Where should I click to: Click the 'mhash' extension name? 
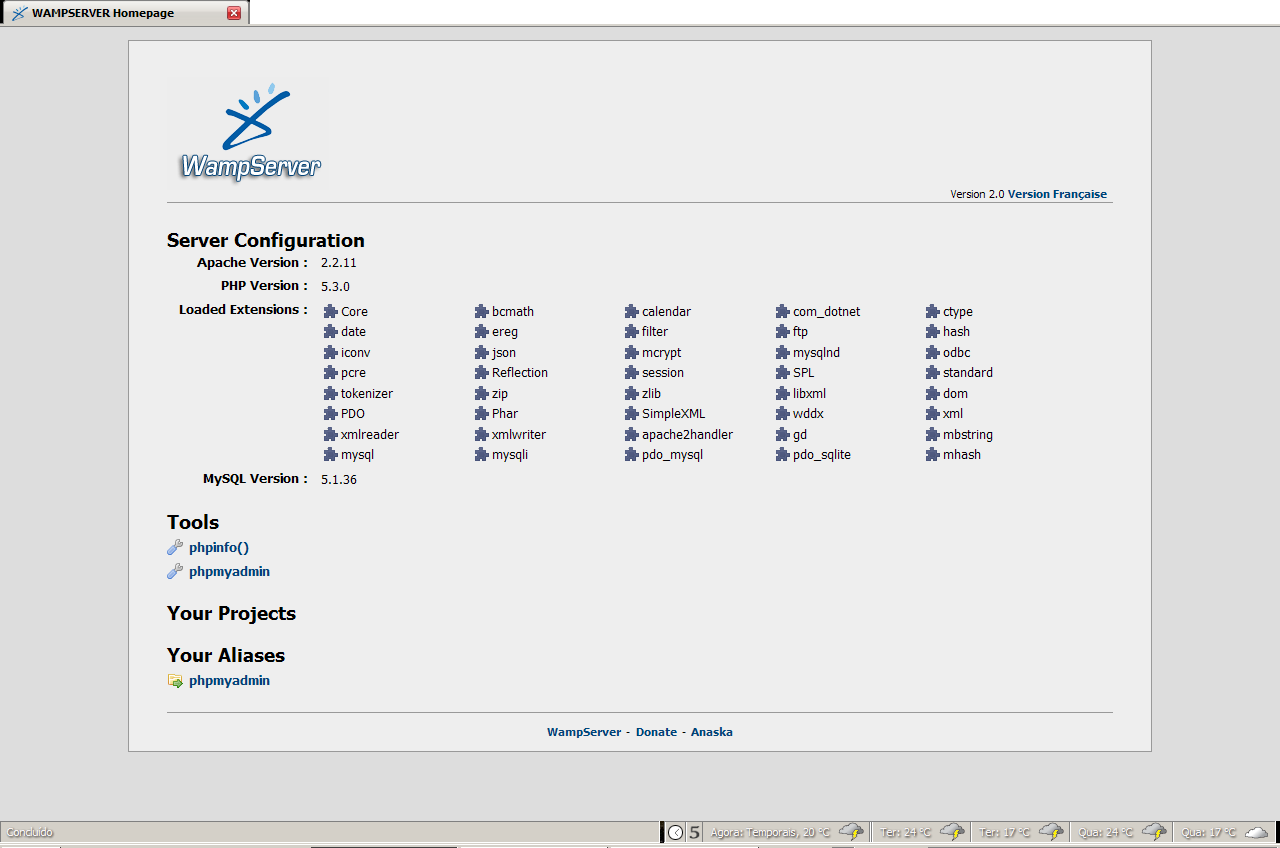point(962,454)
